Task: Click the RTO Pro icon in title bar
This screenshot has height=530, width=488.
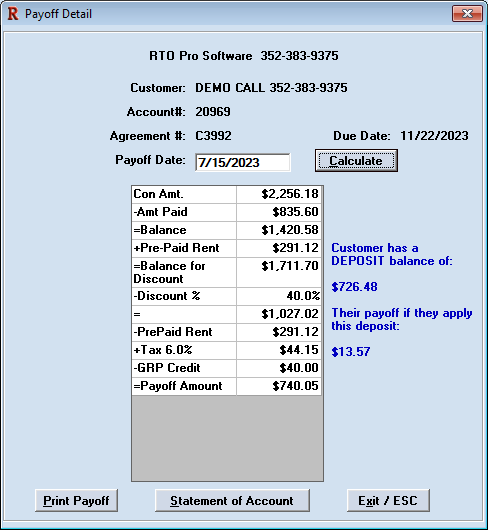Action: coord(13,14)
